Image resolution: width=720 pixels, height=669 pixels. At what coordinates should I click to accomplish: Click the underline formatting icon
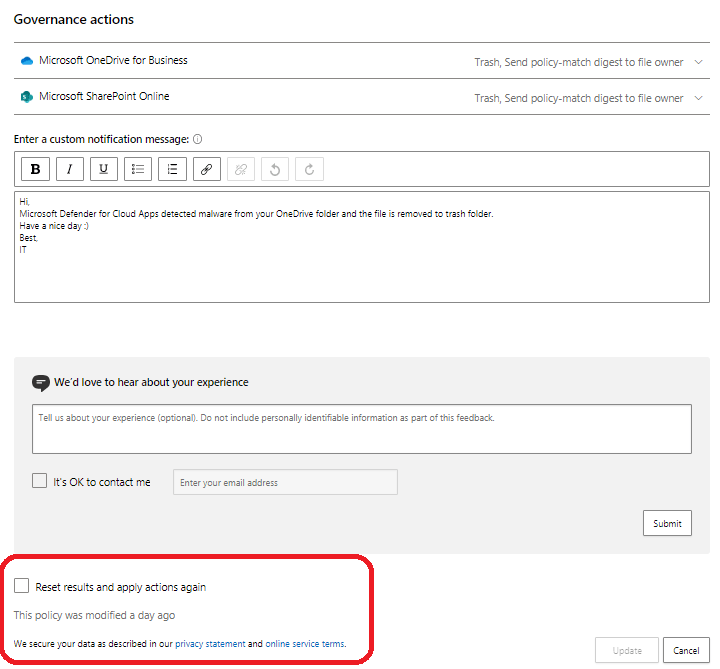tap(104, 169)
